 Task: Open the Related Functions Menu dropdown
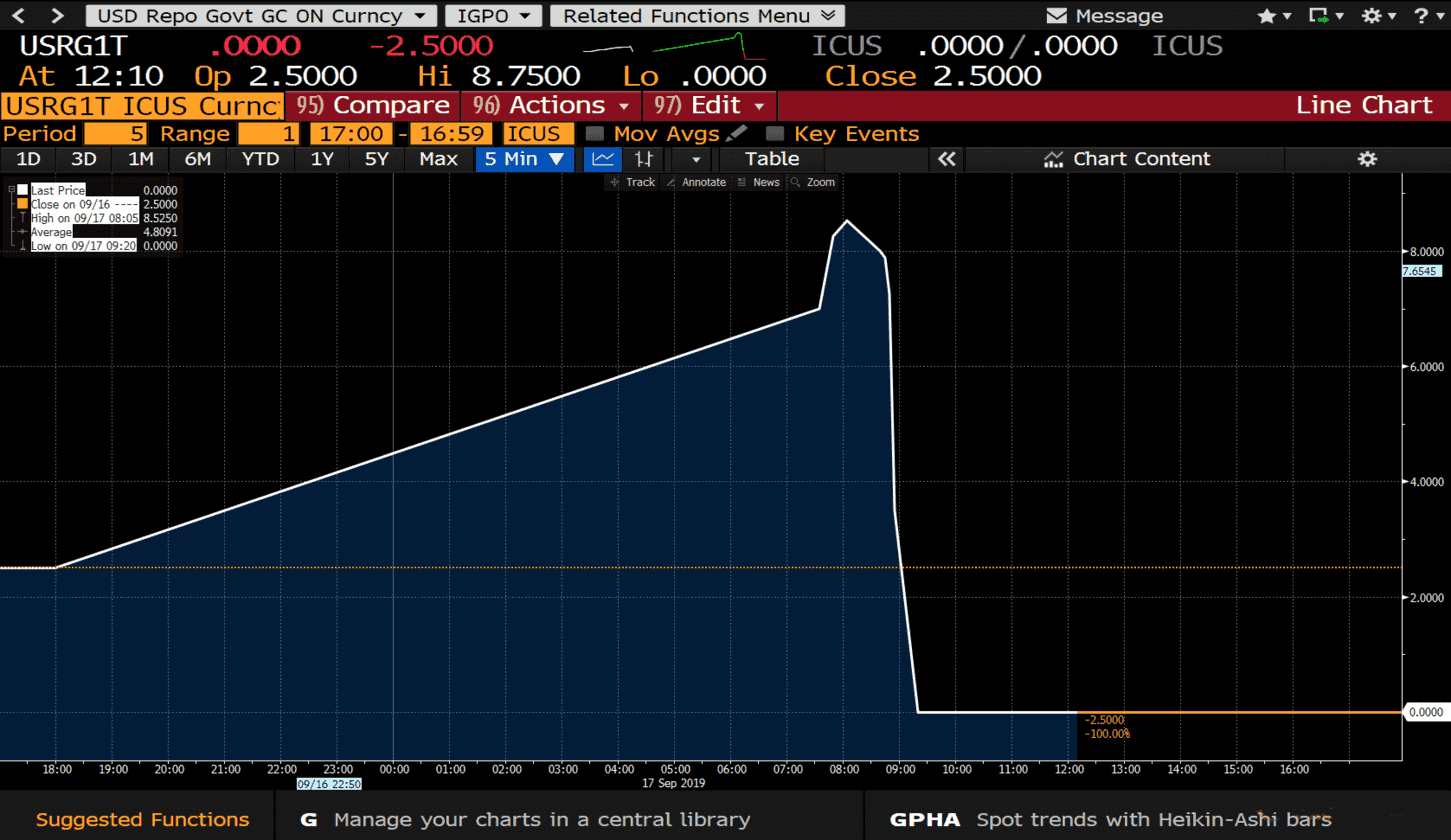(x=697, y=16)
